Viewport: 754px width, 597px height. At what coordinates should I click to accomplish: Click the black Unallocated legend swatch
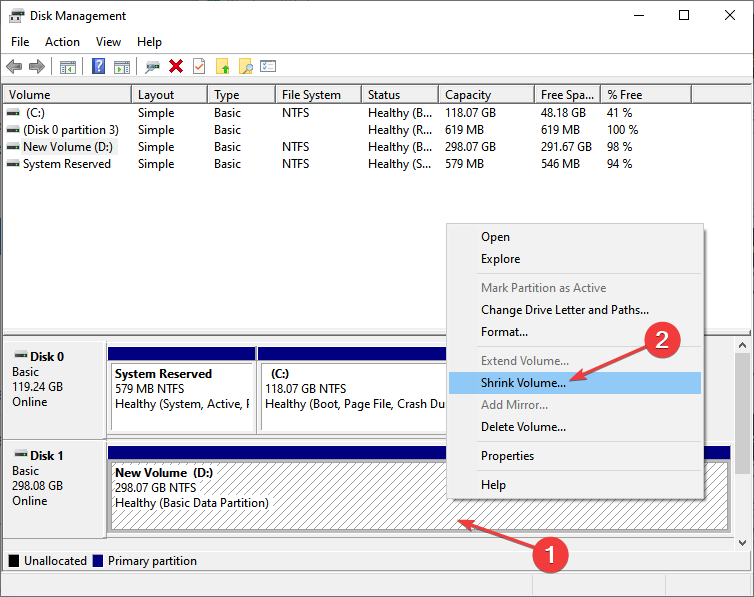14,560
